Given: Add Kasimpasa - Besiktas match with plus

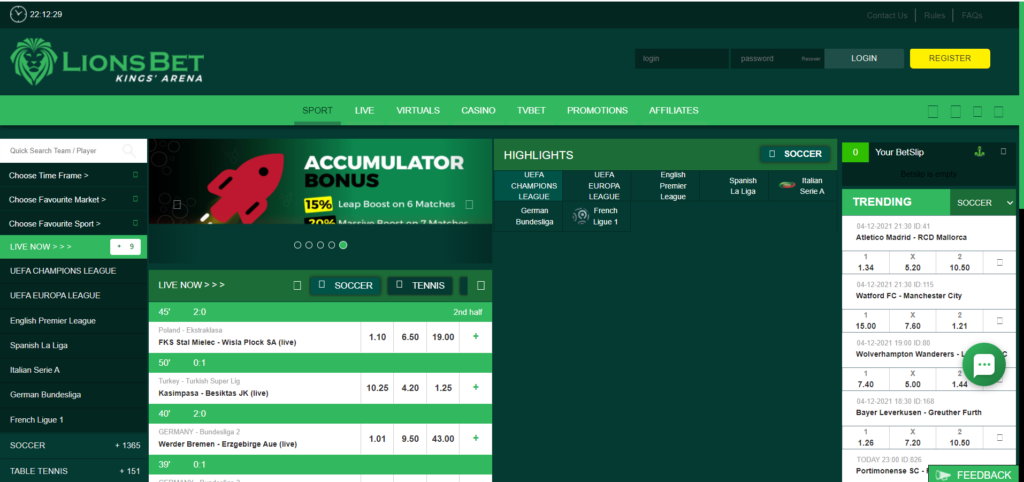Looking at the screenshot, I should click(x=475, y=387).
